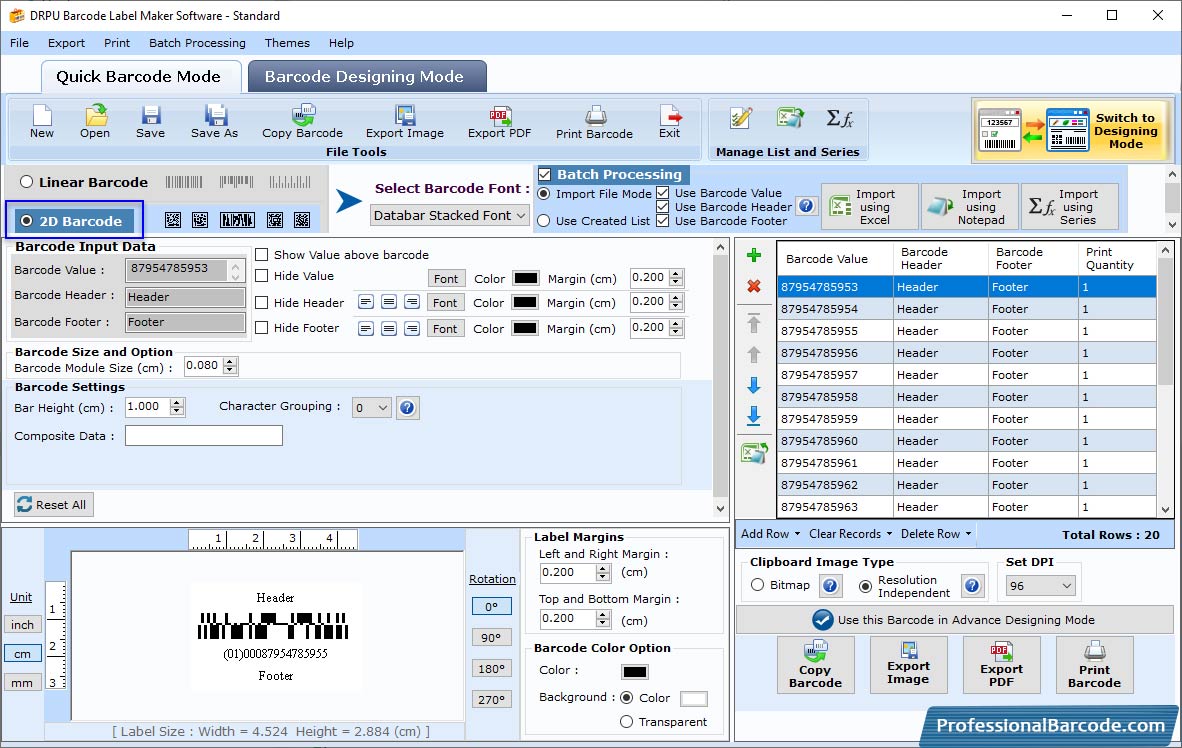Toggle the Batch Processing checkbox
The image size is (1182, 748).
tap(544, 175)
